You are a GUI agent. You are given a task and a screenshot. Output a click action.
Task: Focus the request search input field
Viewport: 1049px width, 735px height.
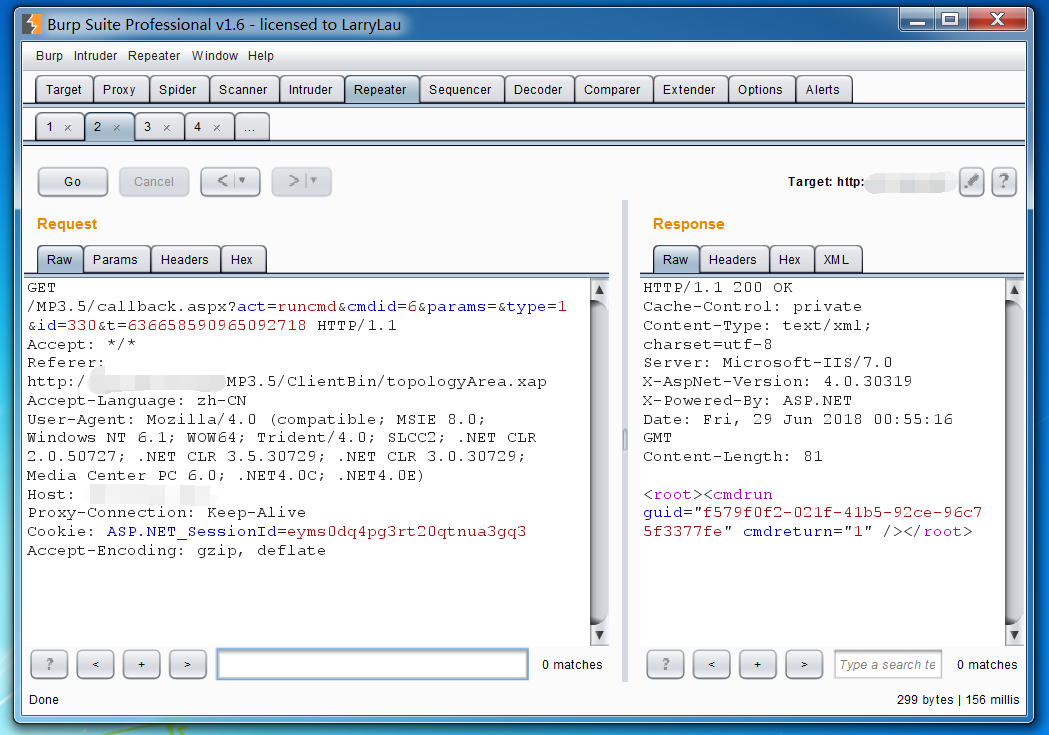click(x=373, y=664)
